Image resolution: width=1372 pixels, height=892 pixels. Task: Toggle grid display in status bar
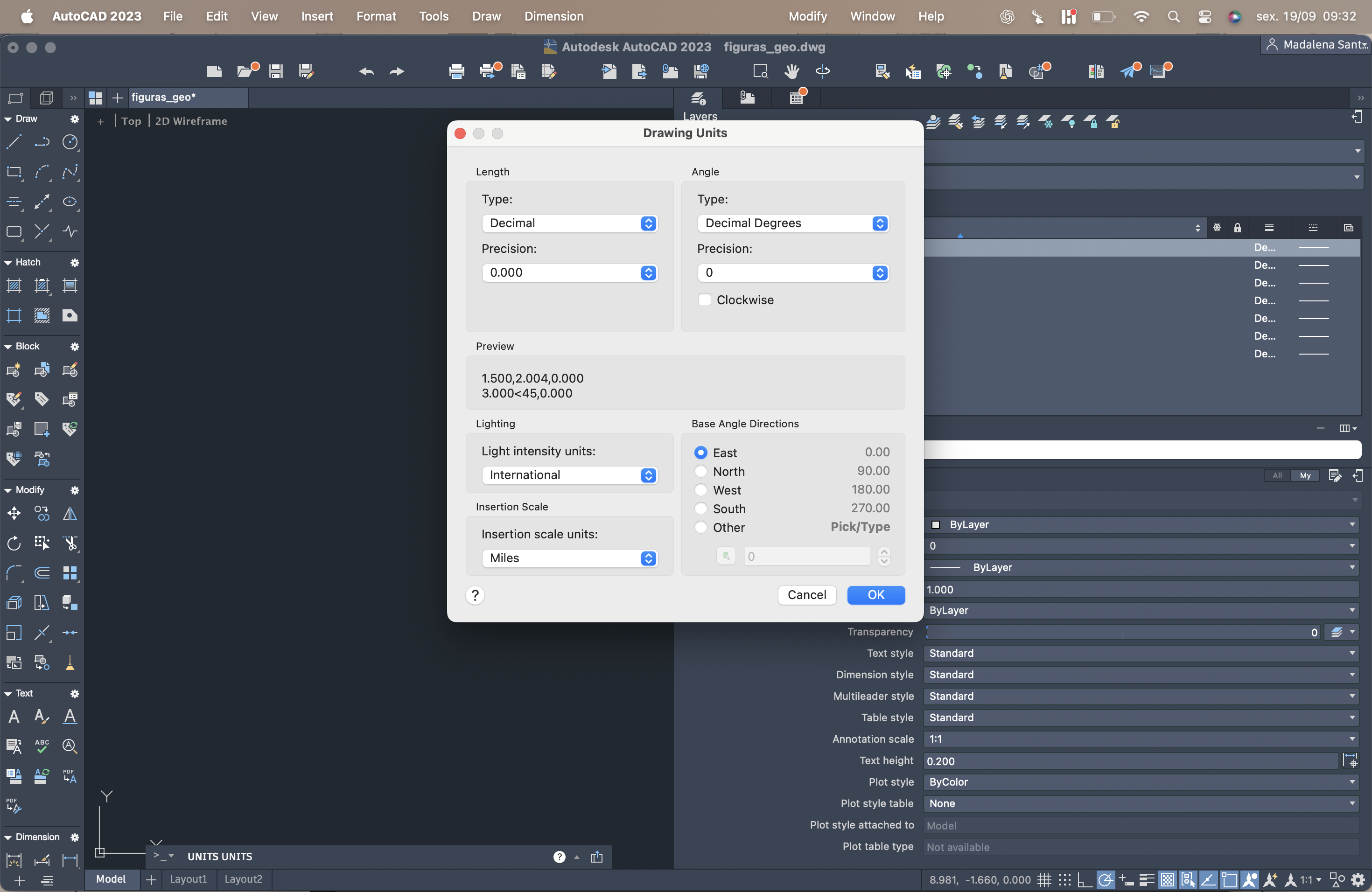click(x=1044, y=880)
